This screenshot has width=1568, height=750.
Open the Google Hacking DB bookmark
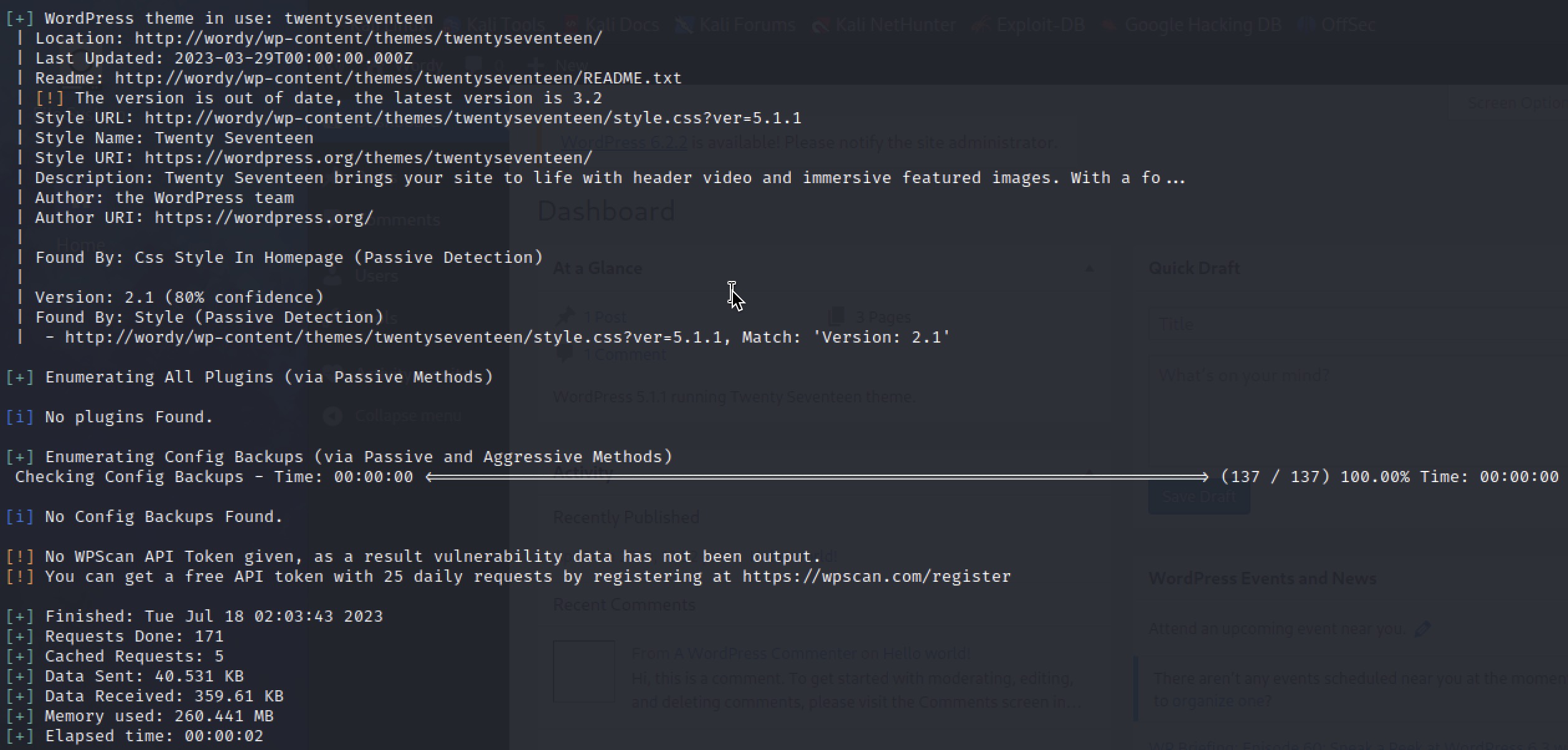tap(1192, 25)
